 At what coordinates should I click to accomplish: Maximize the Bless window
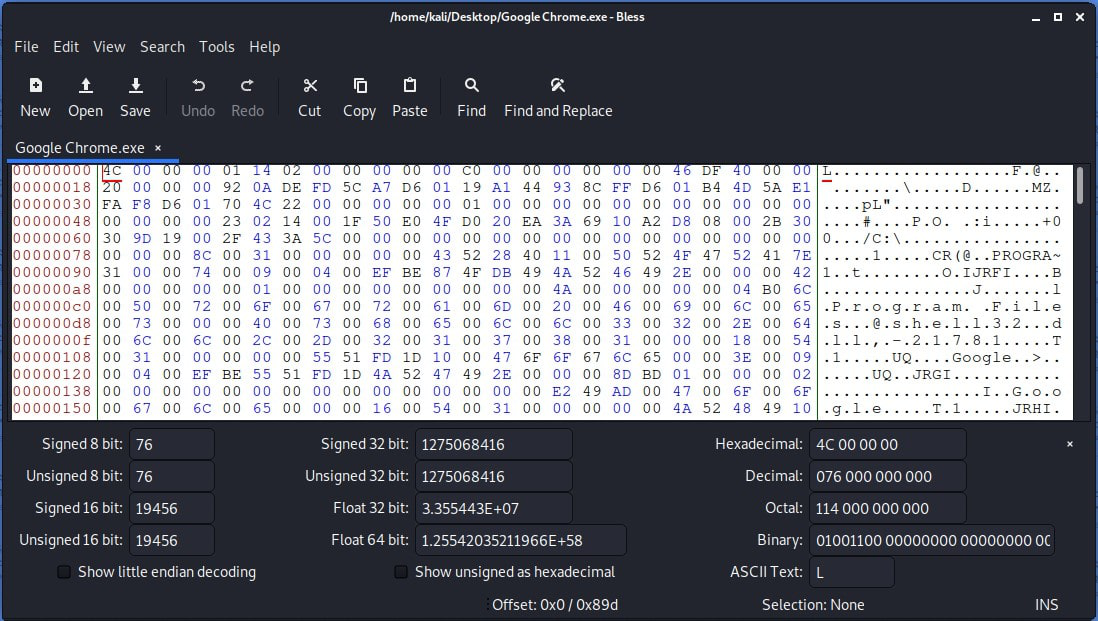1057,17
